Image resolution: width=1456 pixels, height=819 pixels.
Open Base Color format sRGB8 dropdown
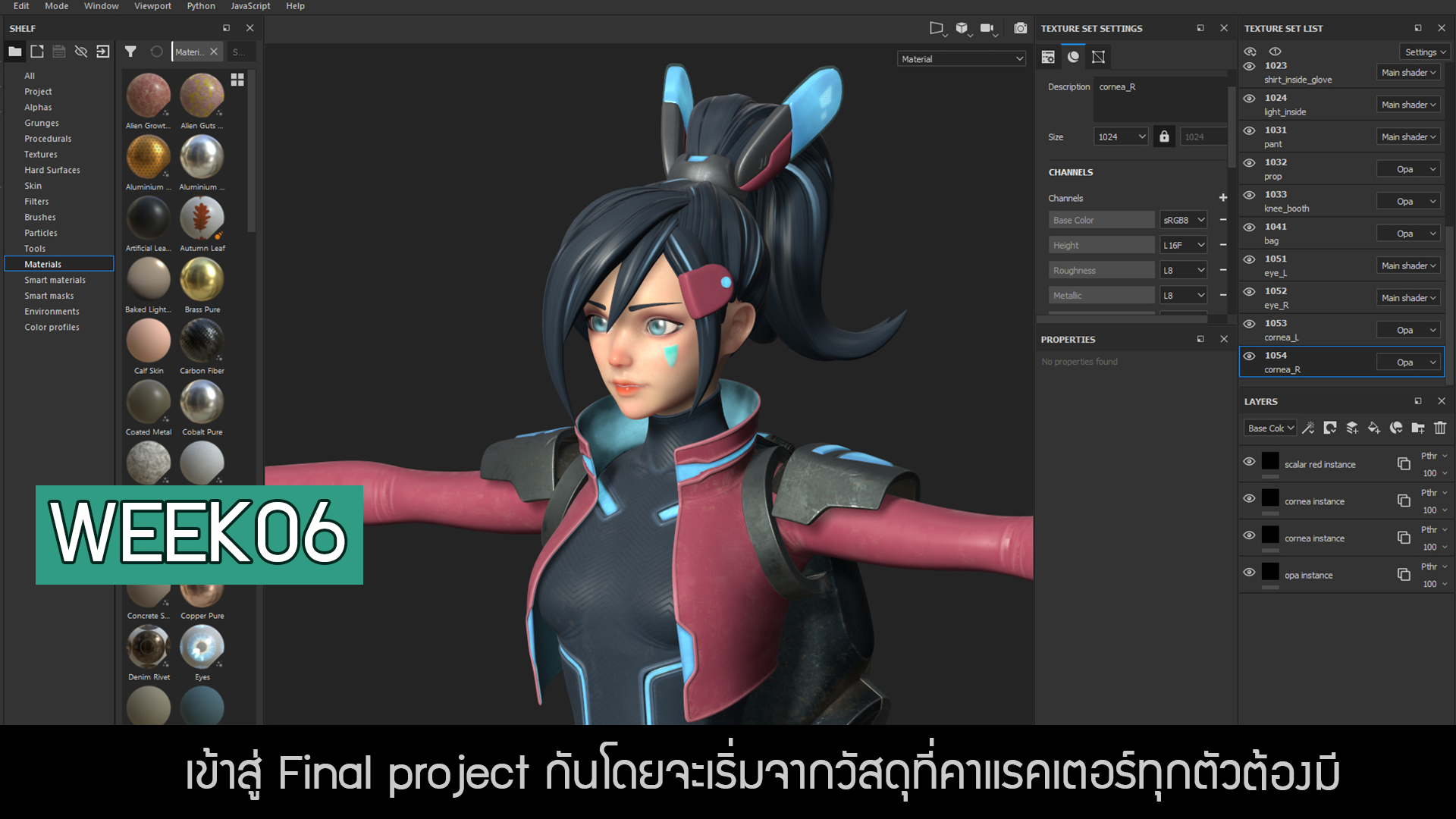tap(1183, 220)
